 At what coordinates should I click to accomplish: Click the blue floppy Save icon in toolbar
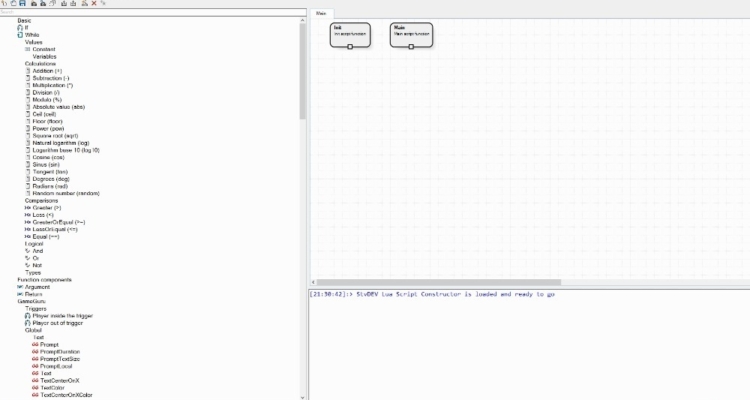(22, 3)
